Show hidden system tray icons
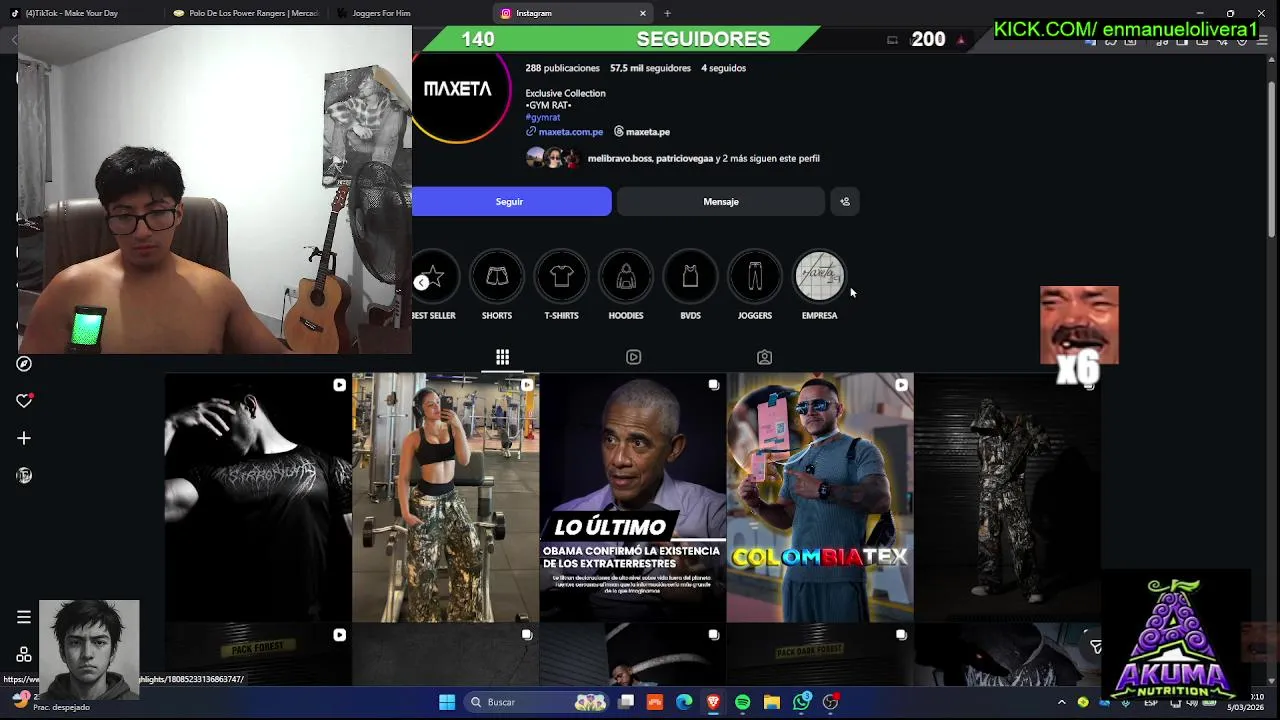Screen dimensions: 1280x720 click(x=1064, y=702)
